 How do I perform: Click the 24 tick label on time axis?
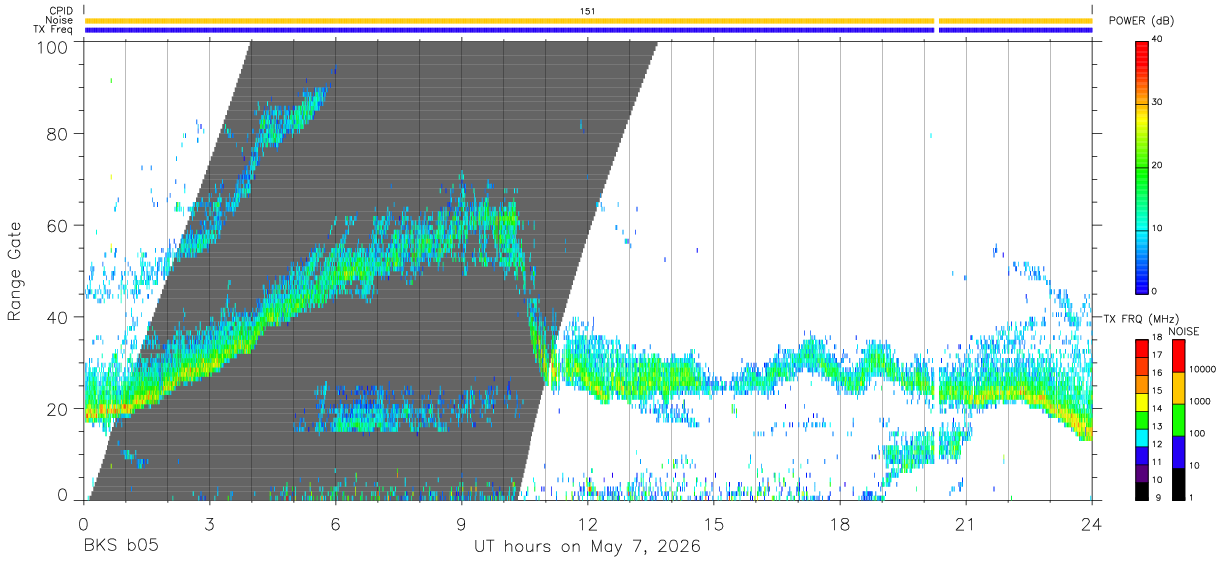1091,523
